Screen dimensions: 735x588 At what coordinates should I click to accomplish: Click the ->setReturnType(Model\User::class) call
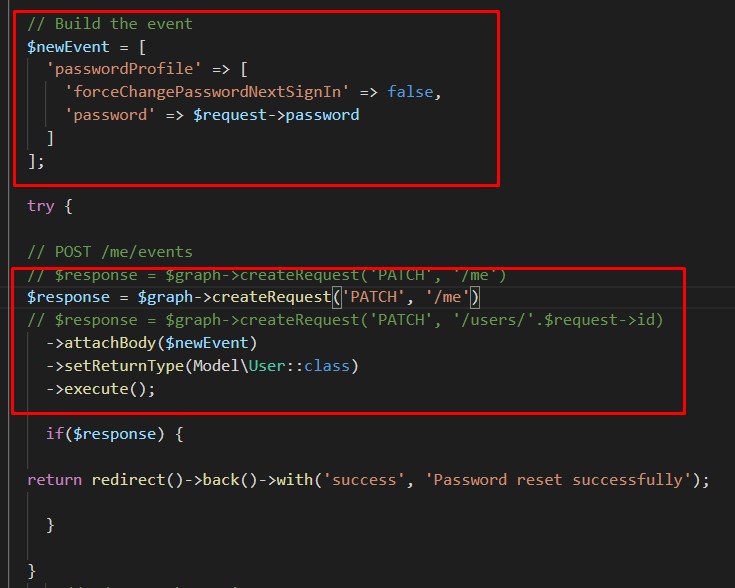[x=202, y=366]
